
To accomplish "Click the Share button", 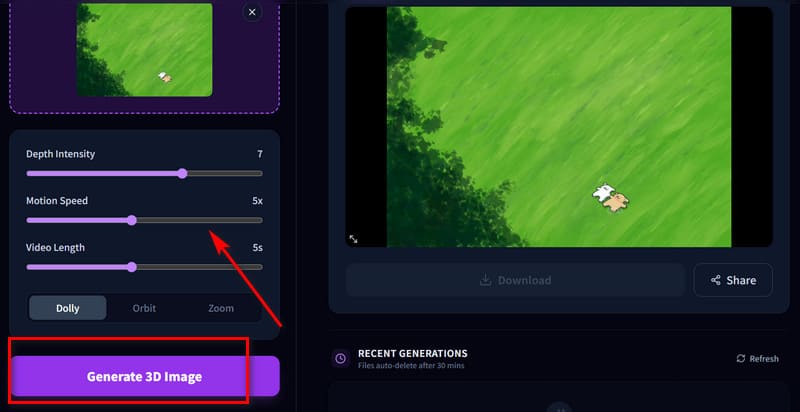I will [x=733, y=280].
